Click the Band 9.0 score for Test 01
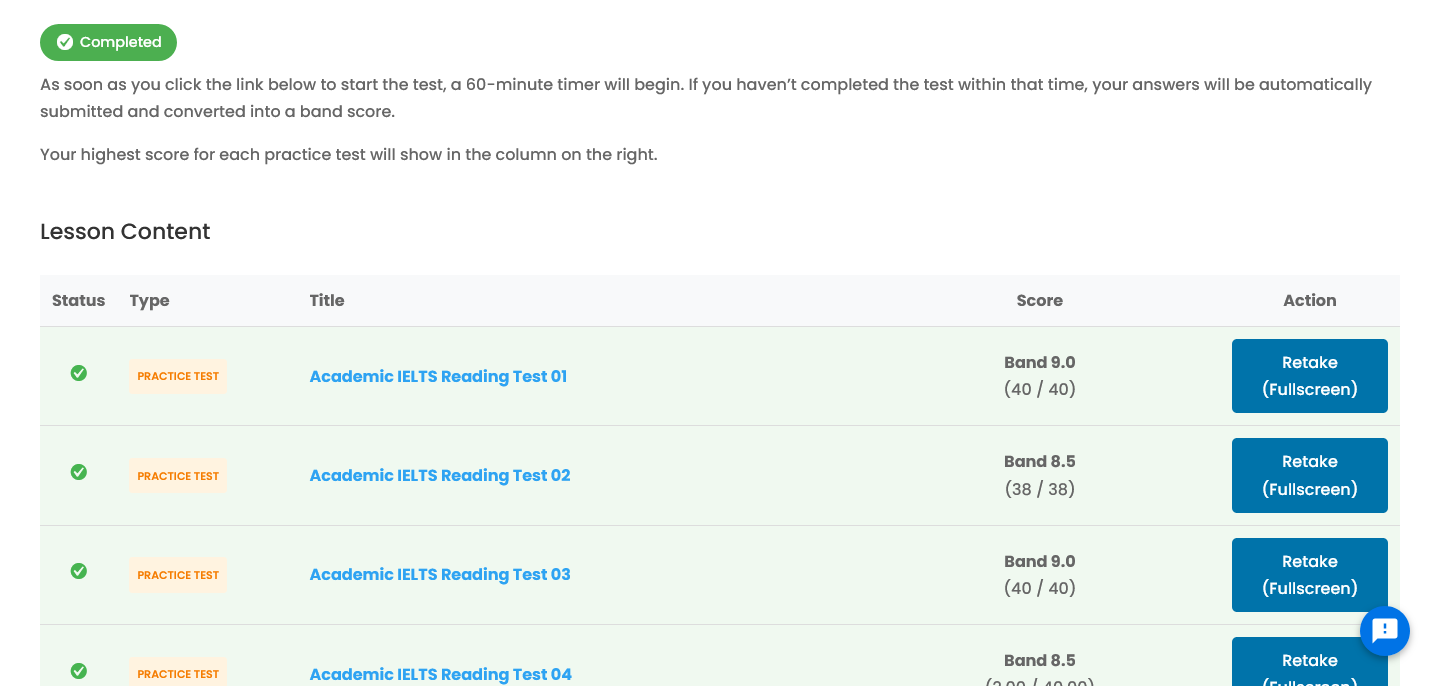This screenshot has height=686, width=1440. (1039, 362)
